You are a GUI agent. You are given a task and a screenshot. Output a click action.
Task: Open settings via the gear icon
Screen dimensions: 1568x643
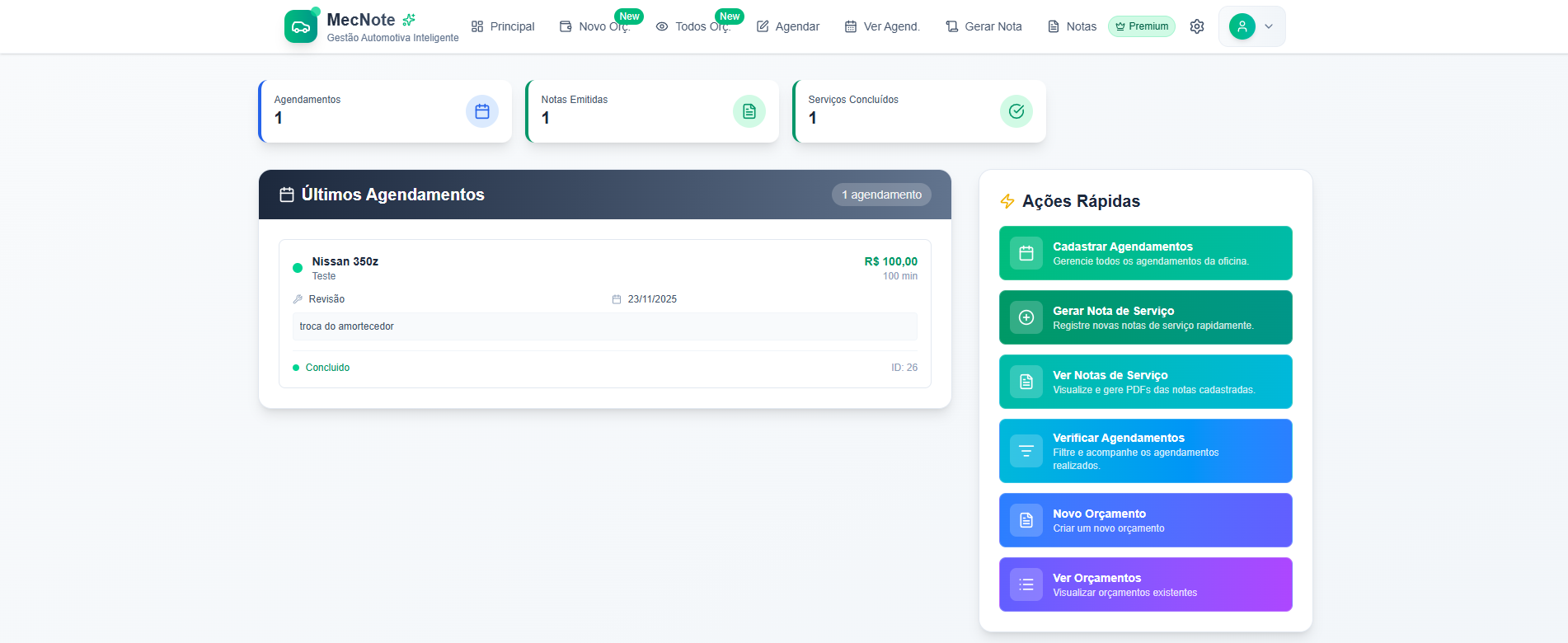click(1197, 26)
